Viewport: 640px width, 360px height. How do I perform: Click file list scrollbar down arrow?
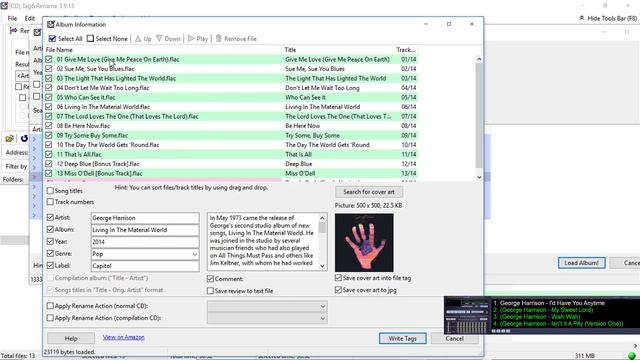[x=479, y=177]
